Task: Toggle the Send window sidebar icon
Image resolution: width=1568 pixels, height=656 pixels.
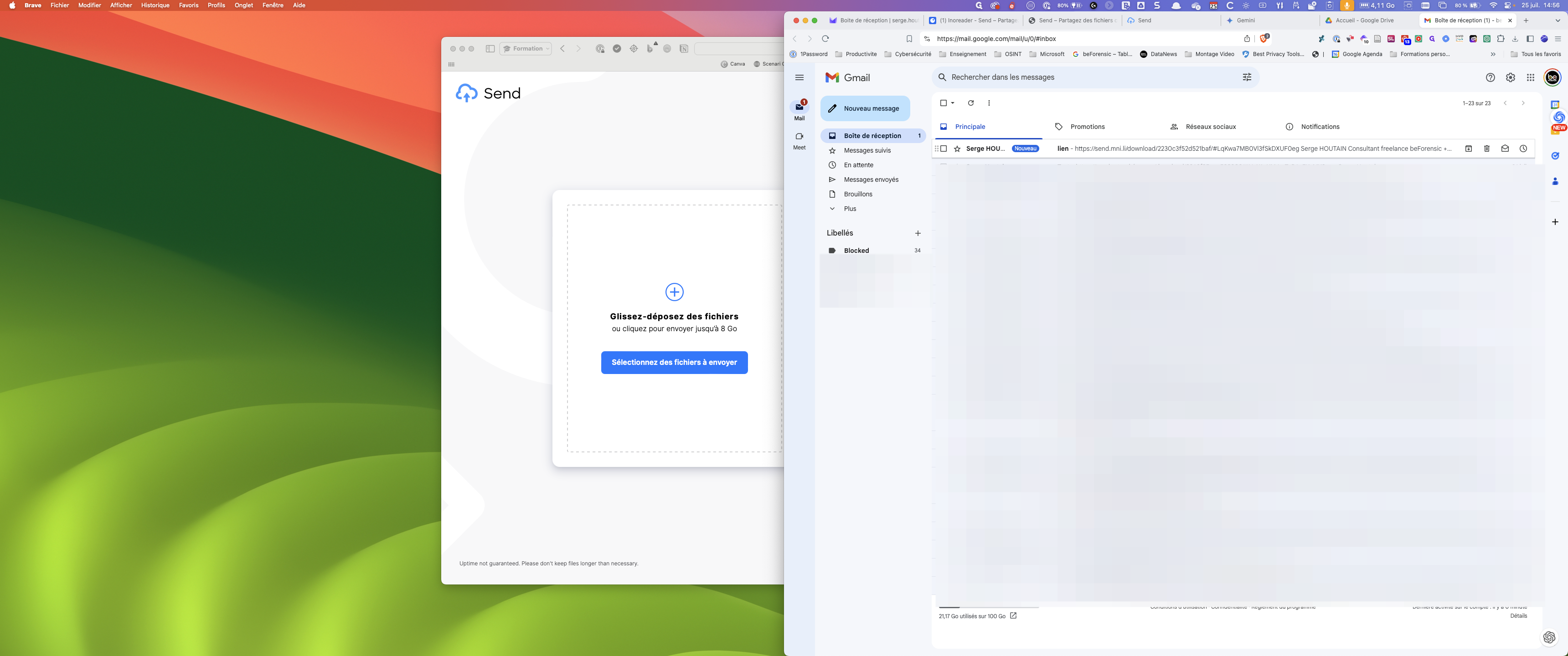Action: pyautogui.click(x=490, y=49)
